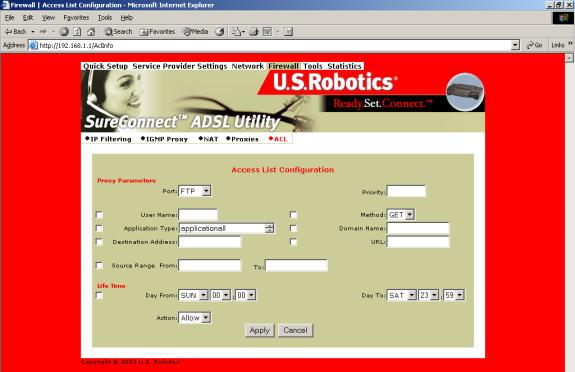This screenshot has height=372, width=575.
Task: Enable the User Name checkbox
Action: coord(99,215)
